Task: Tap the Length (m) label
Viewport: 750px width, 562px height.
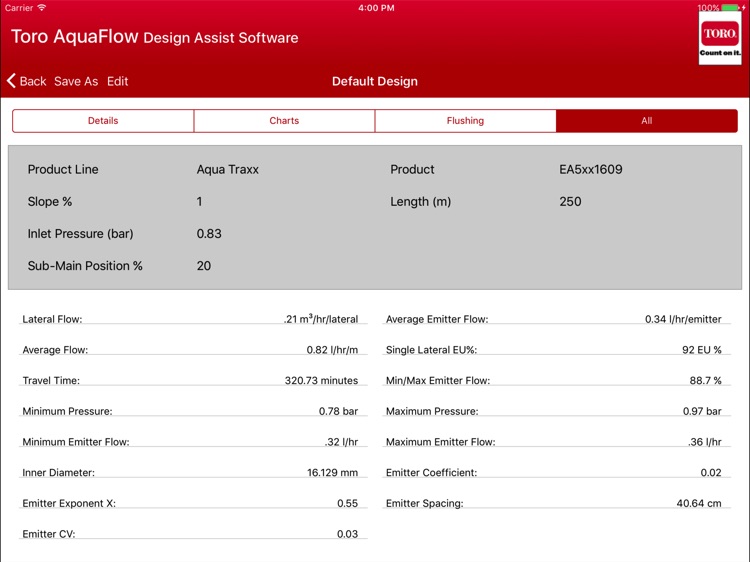Action: (420, 201)
